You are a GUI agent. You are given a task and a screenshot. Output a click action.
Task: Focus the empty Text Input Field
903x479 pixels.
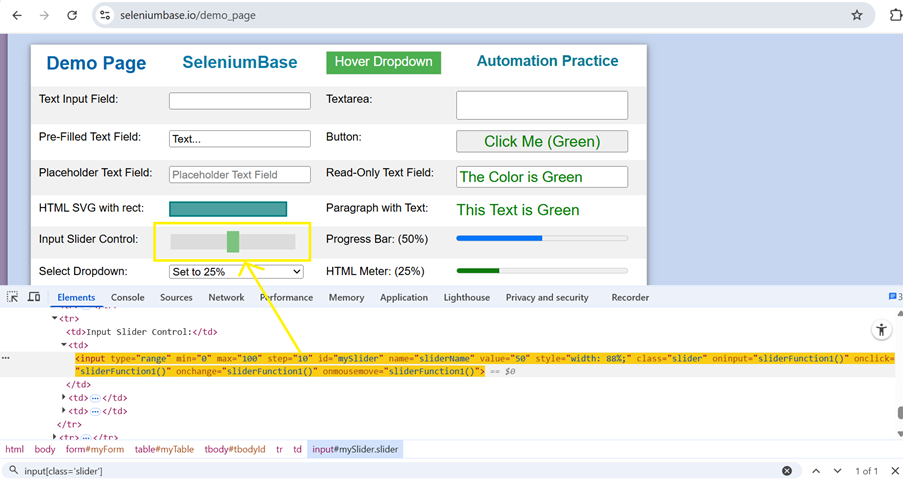click(x=240, y=101)
